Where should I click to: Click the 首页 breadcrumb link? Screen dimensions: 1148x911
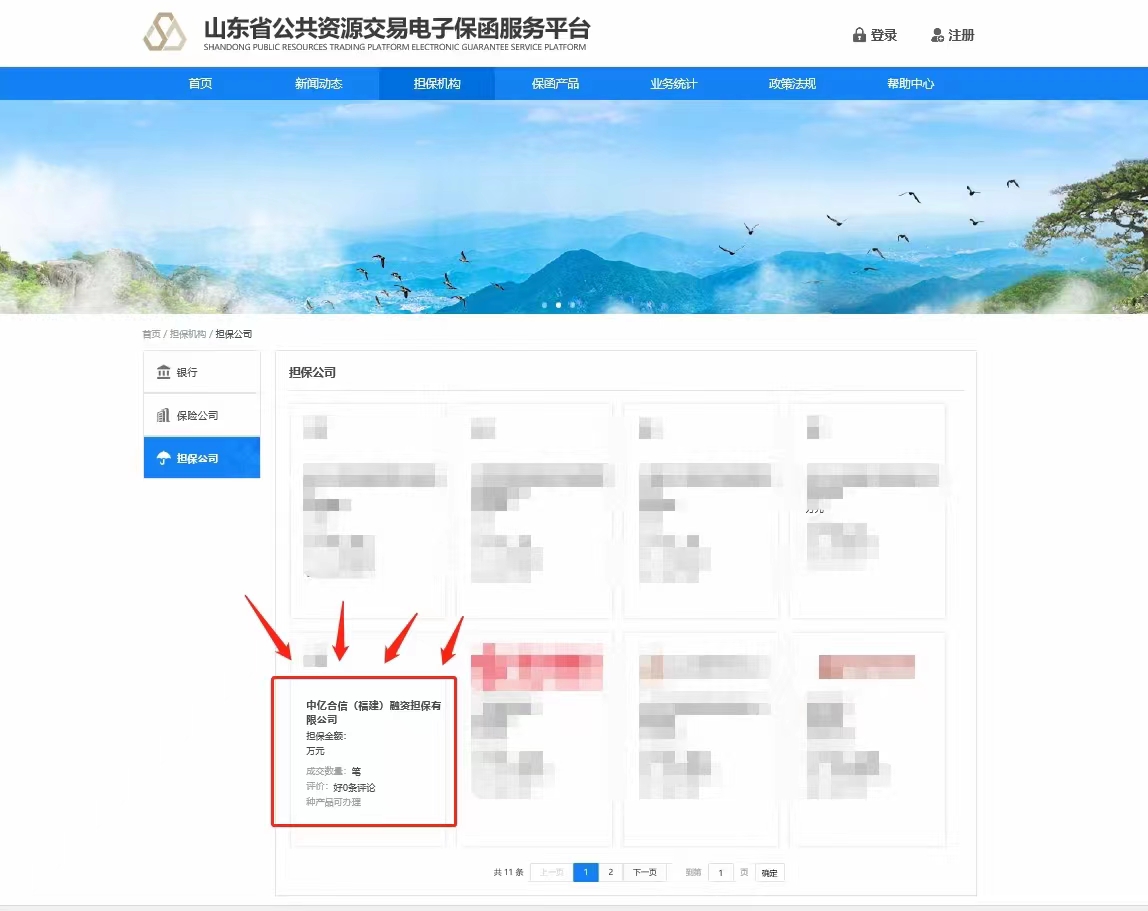(151, 334)
